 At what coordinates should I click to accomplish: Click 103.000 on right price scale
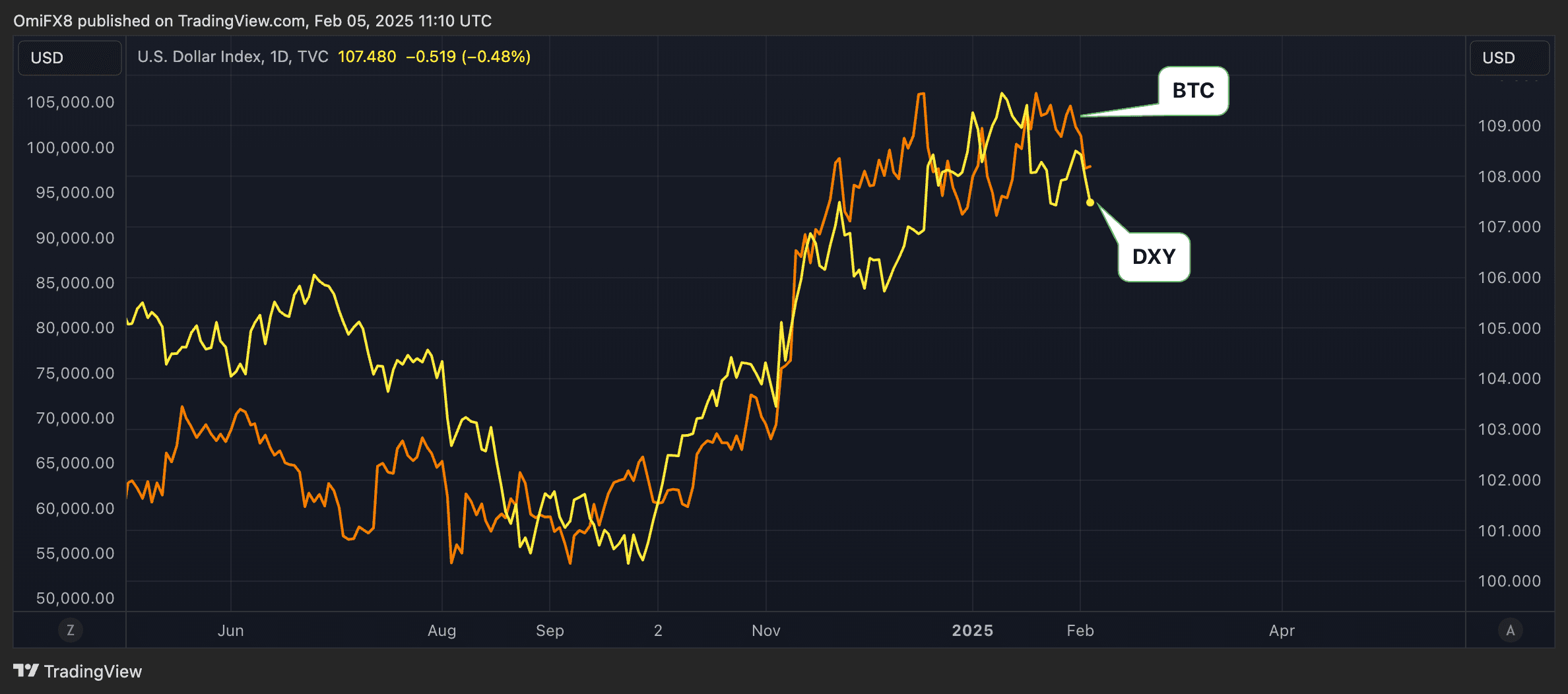pyautogui.click(x=1509, y=429)
